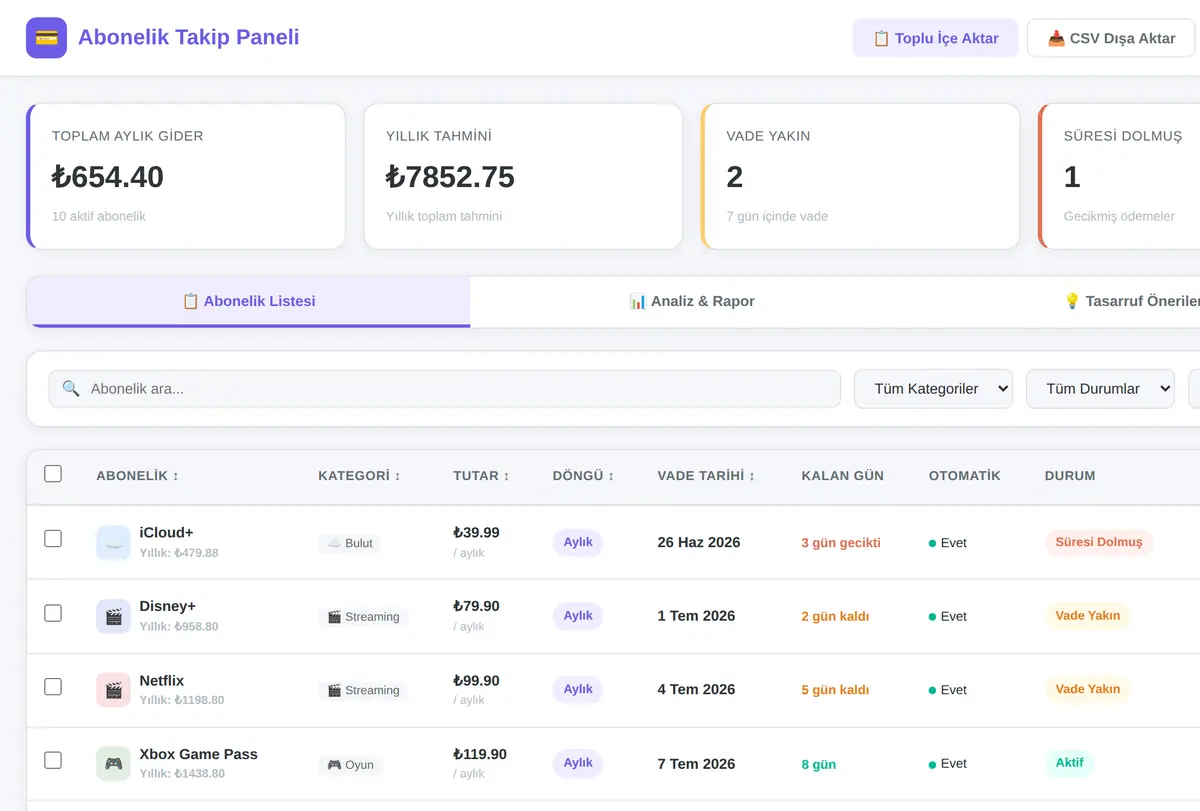Click the Netflix clapperboard icon
The height and width of the screenshot is (811, 1200).
pyautogui.click(x=113, y=690)
